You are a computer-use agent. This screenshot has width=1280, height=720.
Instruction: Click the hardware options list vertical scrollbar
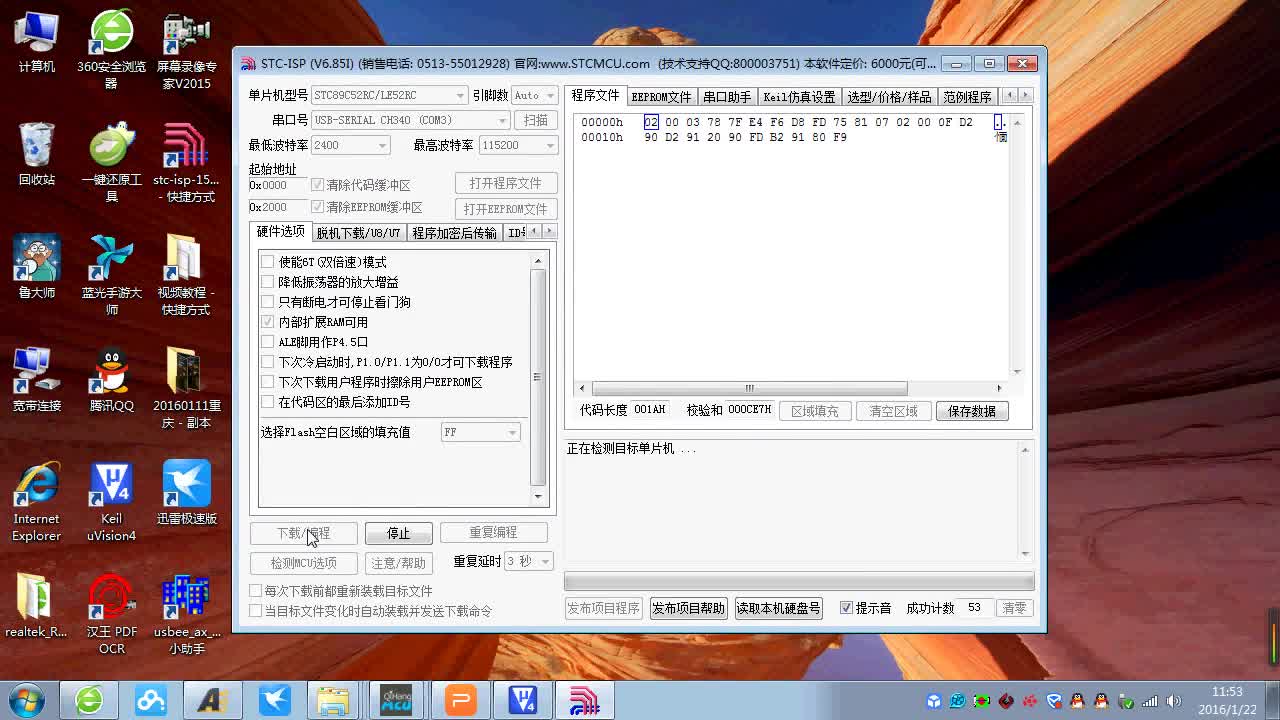(x=538, y=378)
